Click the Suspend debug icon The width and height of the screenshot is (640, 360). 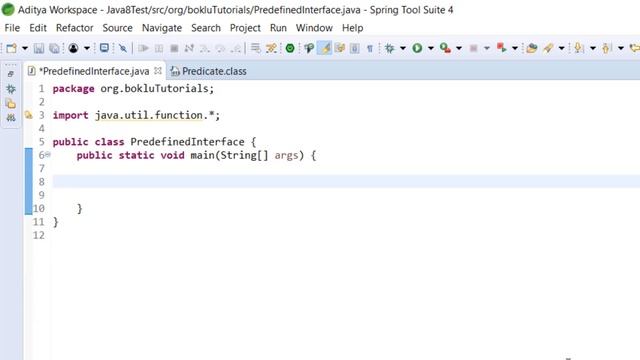[159, 48]
